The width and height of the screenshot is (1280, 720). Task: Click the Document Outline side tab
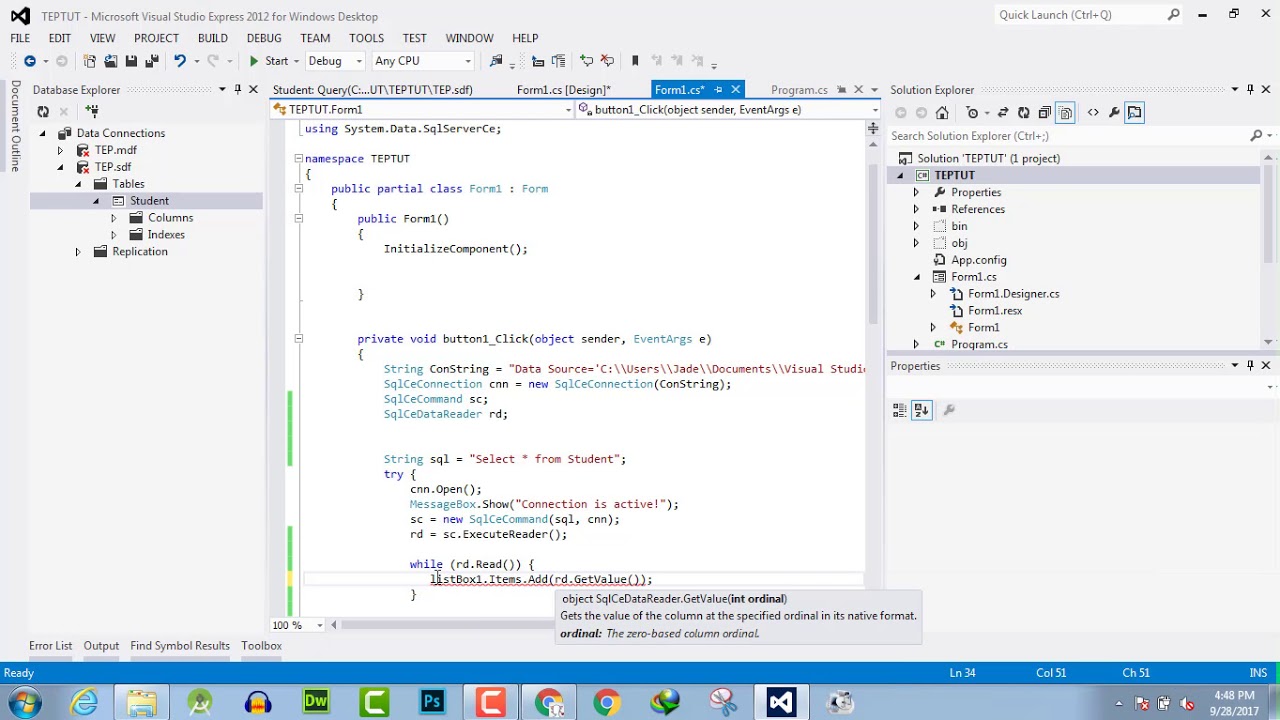tap(15, 126)
